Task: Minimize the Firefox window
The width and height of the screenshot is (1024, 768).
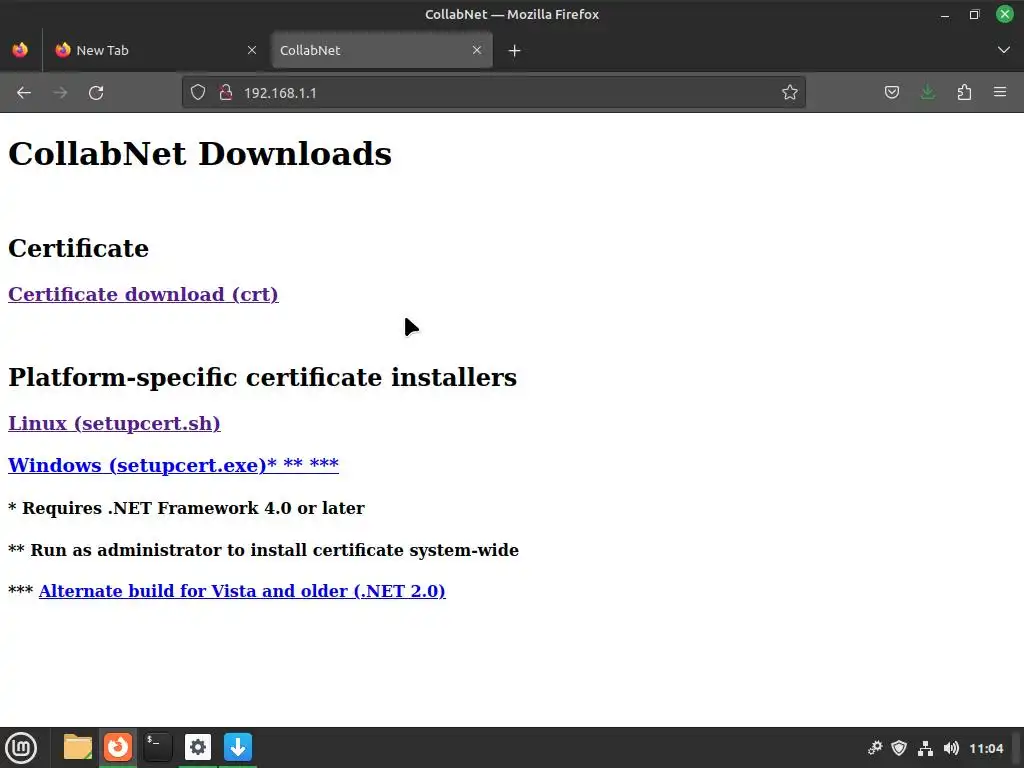Action: [945, 14]
